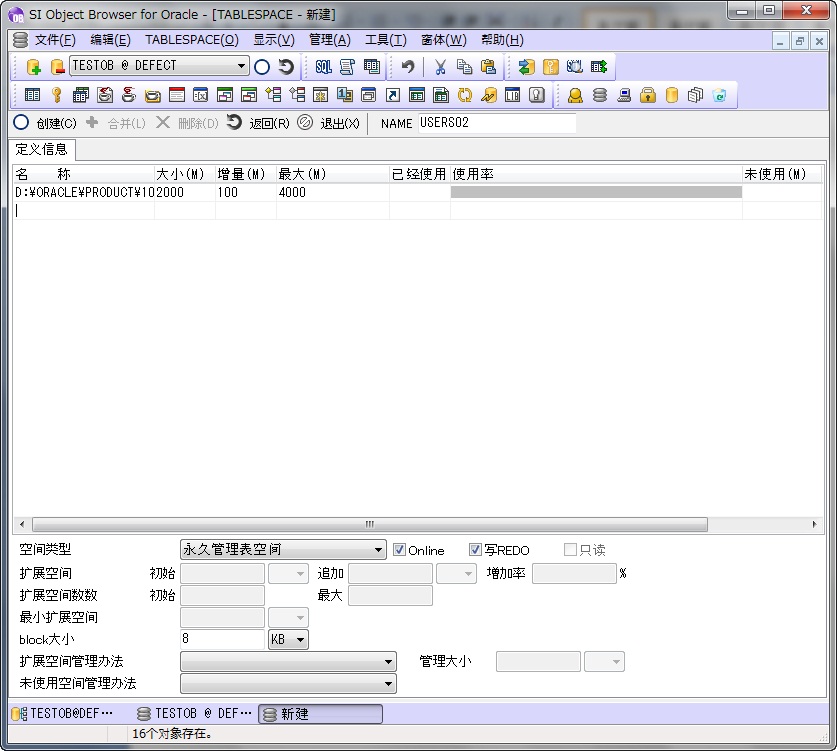The height and width of the screenshot is (751, 837).
Task: Open the 编辑(E) menu
Action: [110, 40]
